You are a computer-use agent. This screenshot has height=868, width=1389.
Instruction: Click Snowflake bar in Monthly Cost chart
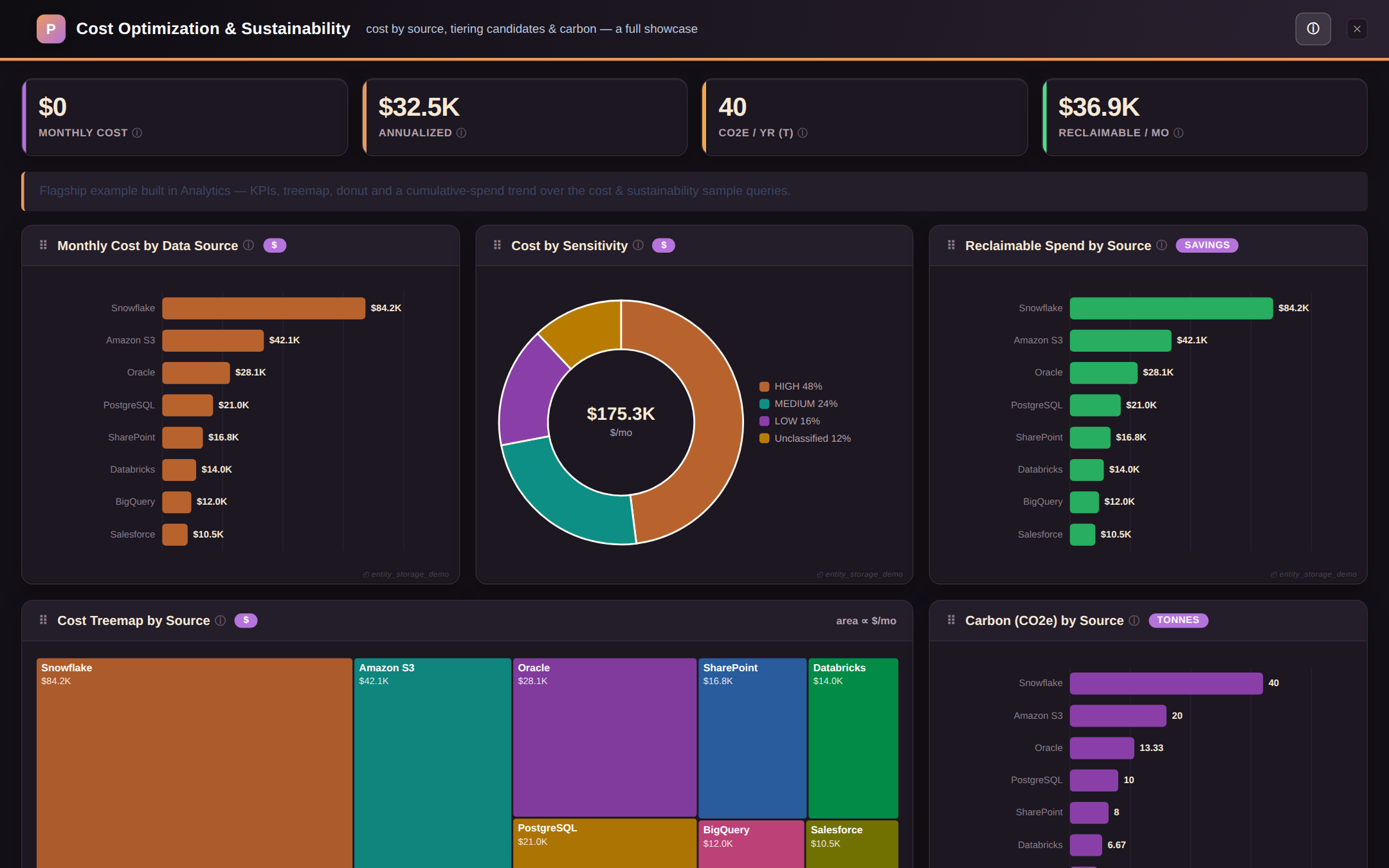[x=264, y=308]
